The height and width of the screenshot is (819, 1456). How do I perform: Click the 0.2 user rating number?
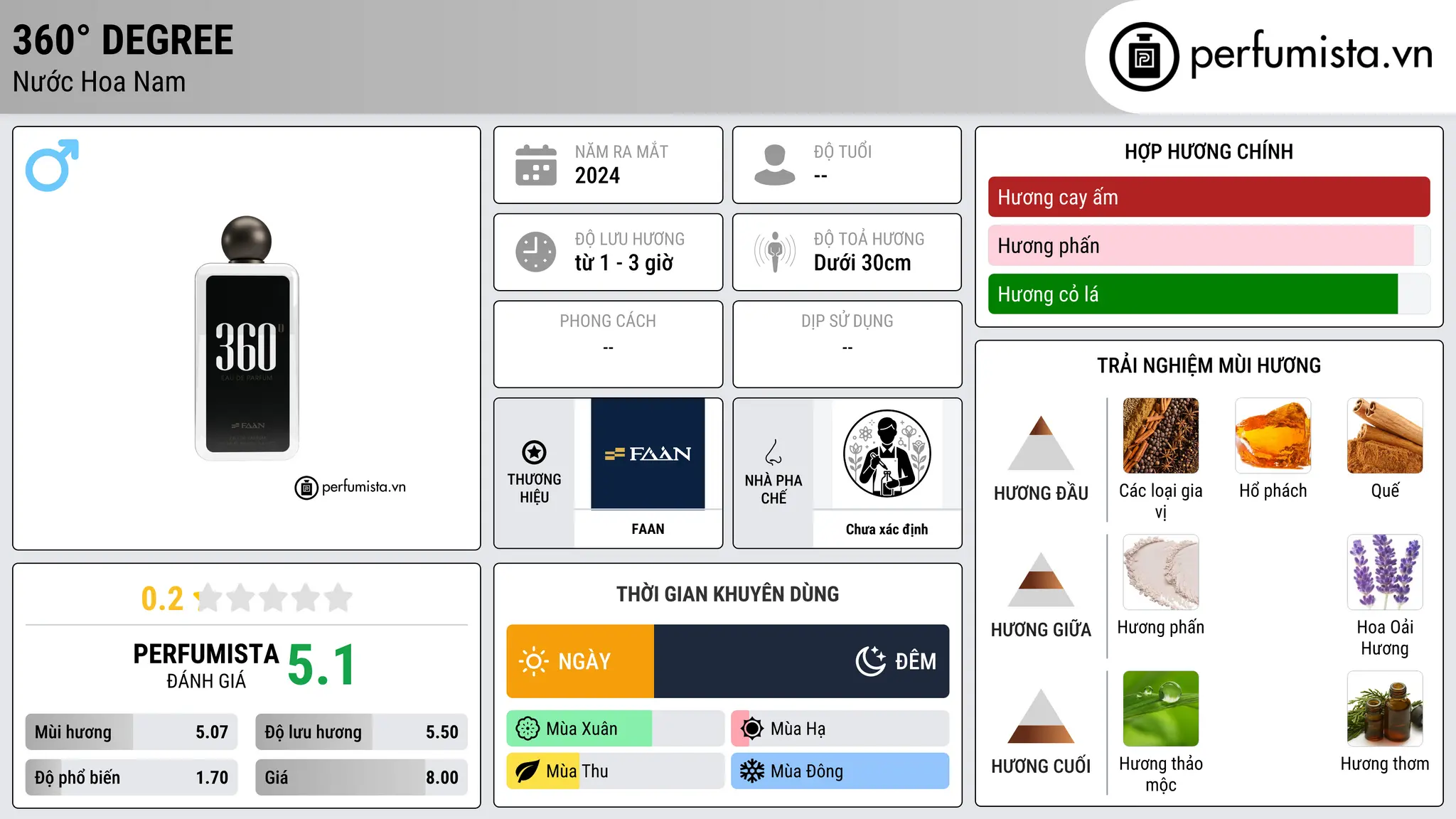(x=162, y=599)
